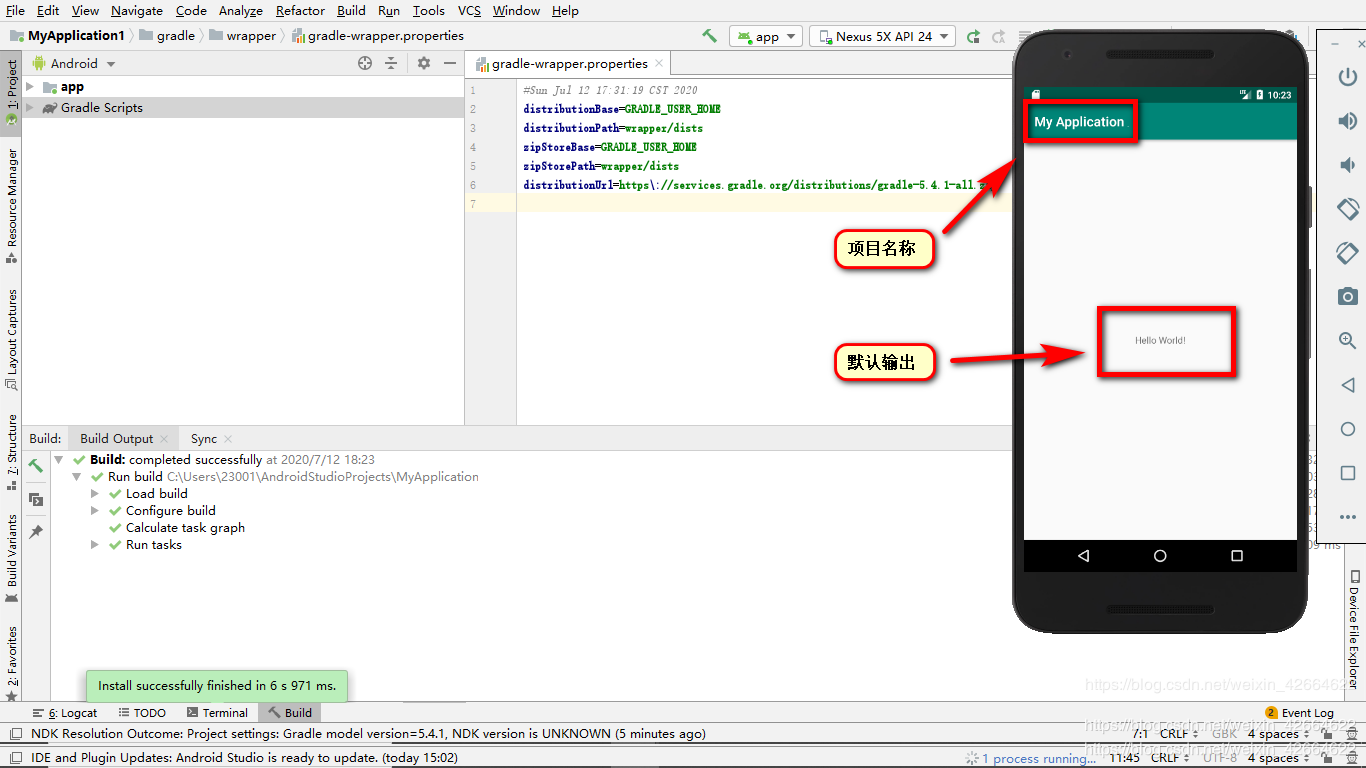1366x768 pixels.
Task: Click emulator sidebar overview square
Action: pyautogui.click(x=1348, y=472)
